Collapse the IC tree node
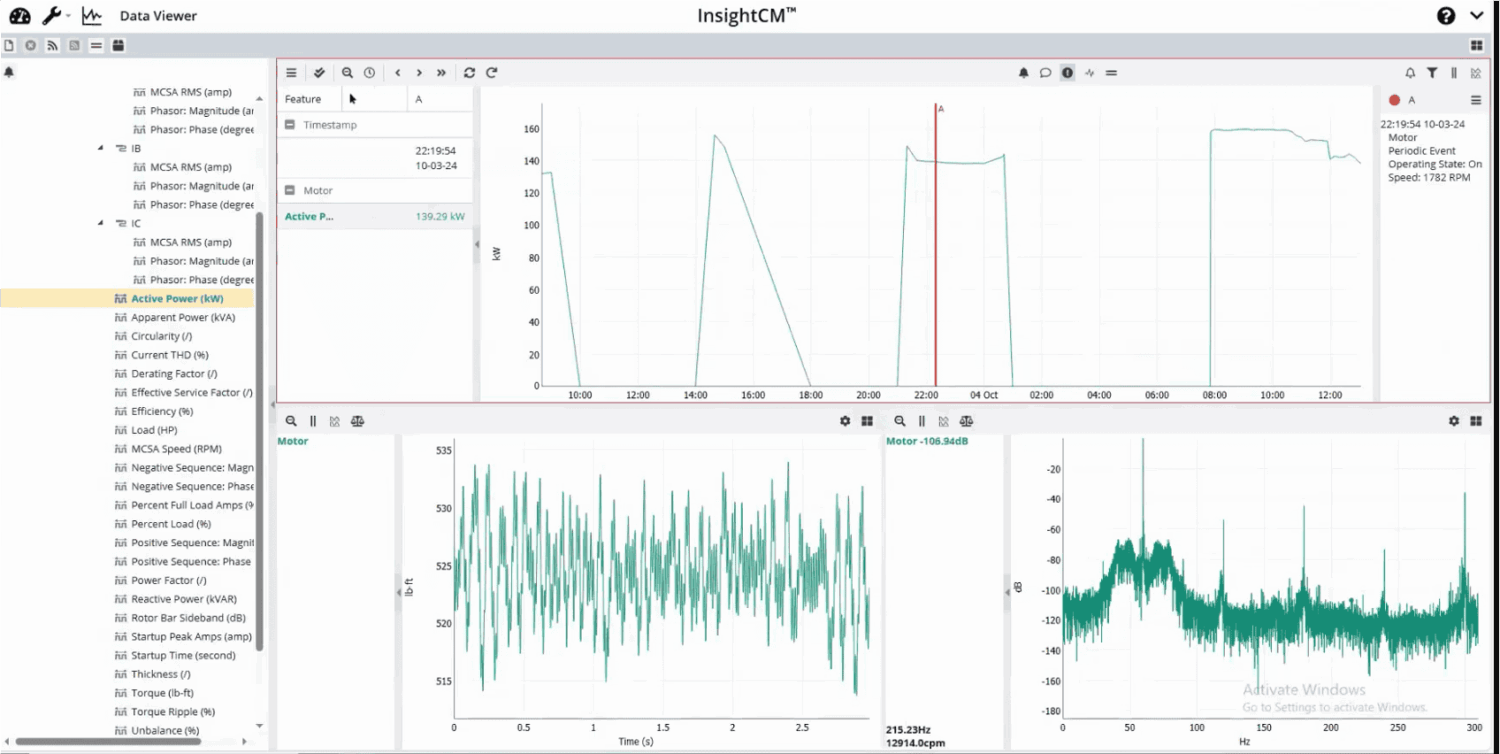Screen dimensions: 1500x754 click(100, 224)
